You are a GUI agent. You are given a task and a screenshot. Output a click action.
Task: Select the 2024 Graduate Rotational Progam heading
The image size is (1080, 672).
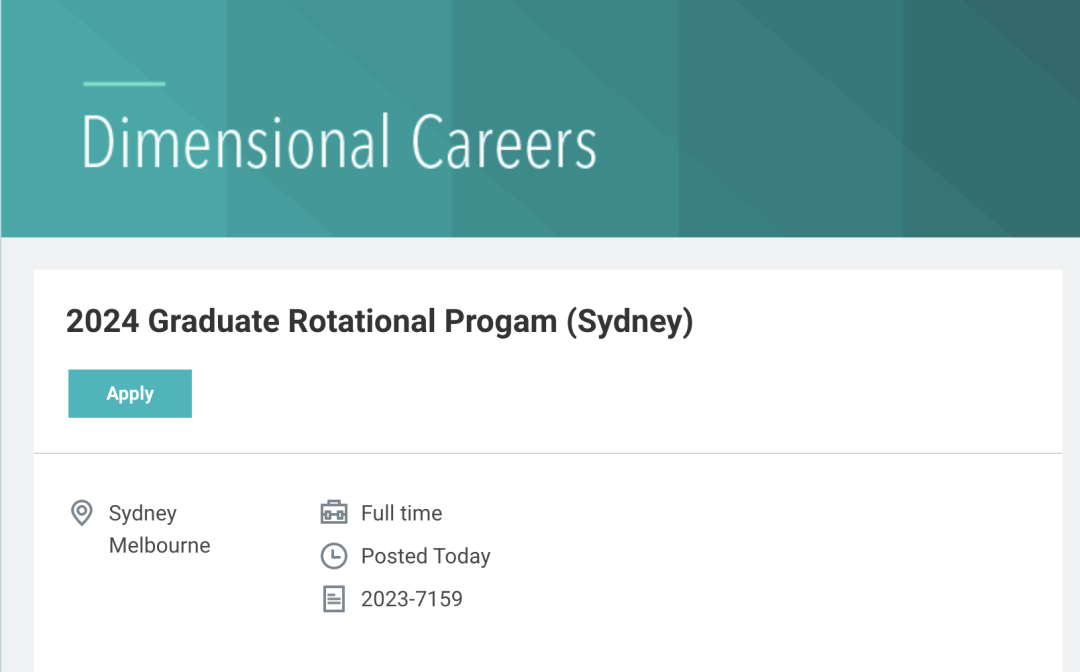point(380,322)
